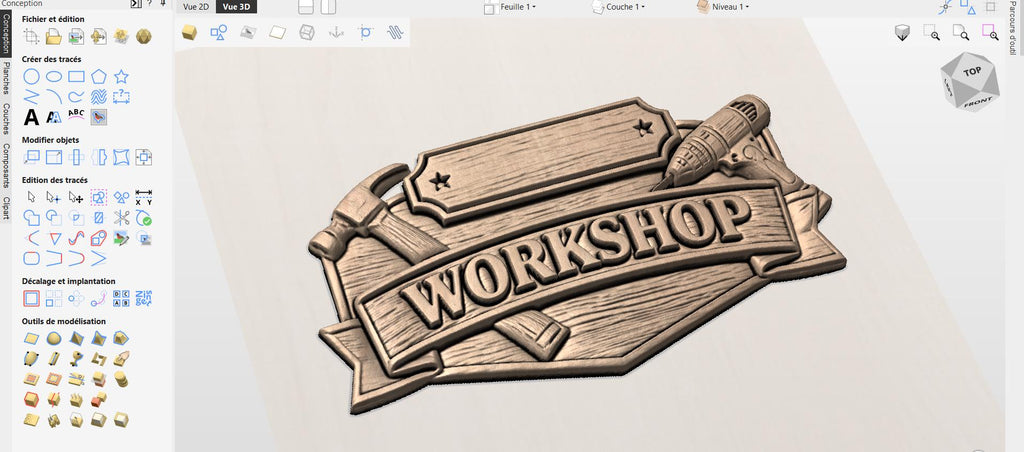Switch to the Vue 3D tab
Screen dimensions: 1024x452
pyautogui.click(x=236, y=7)
